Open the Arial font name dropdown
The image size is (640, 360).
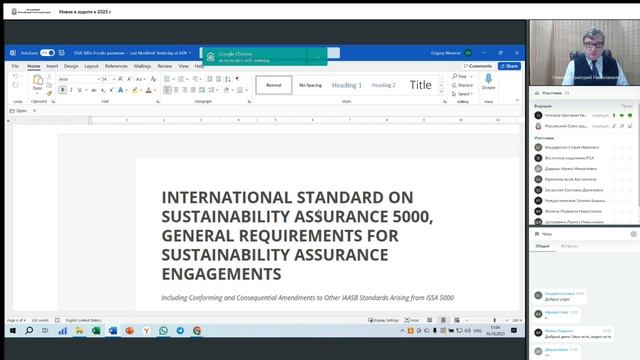coord(98,79)
